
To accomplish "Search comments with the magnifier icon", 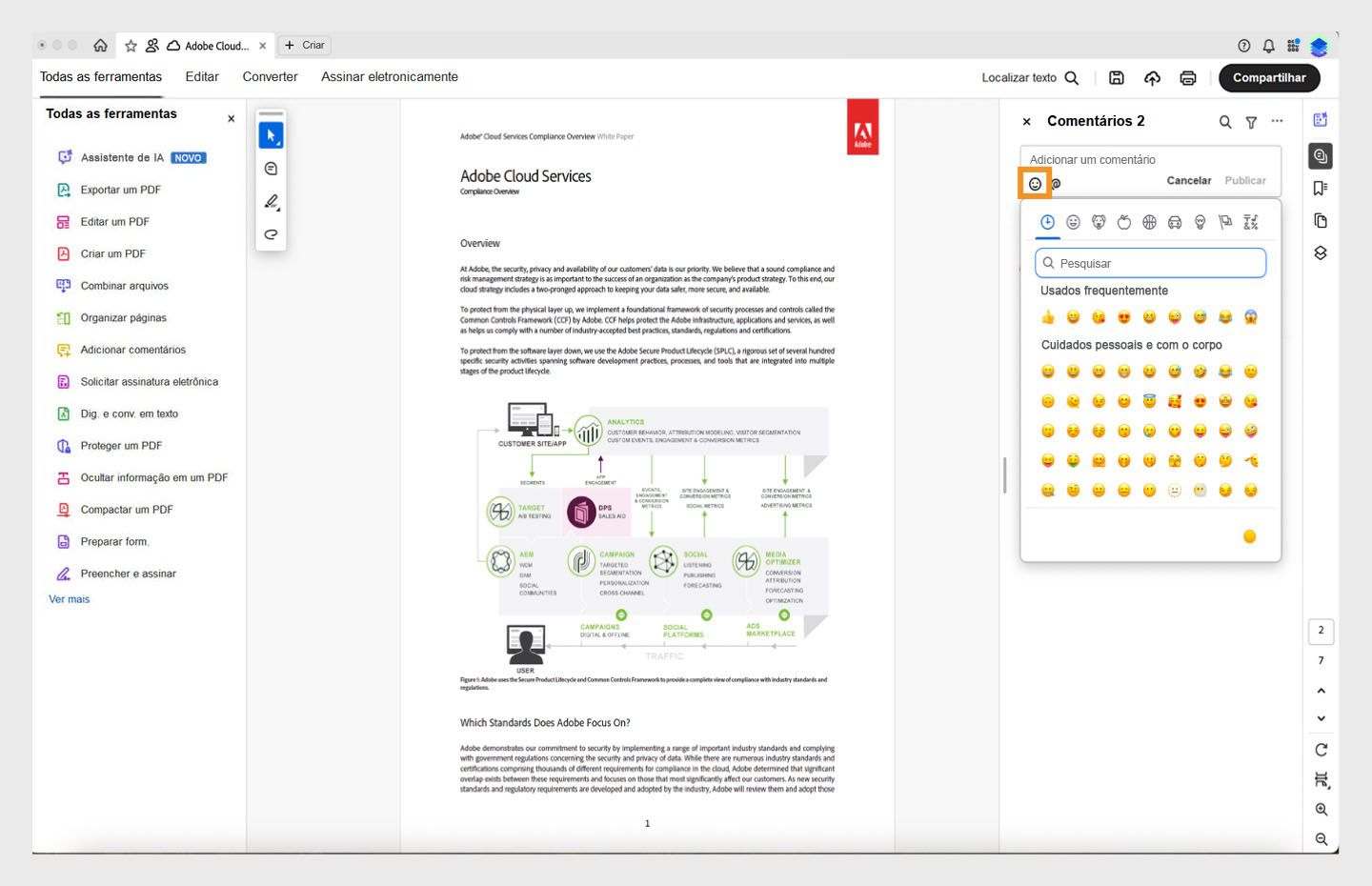I will 1225,122.
